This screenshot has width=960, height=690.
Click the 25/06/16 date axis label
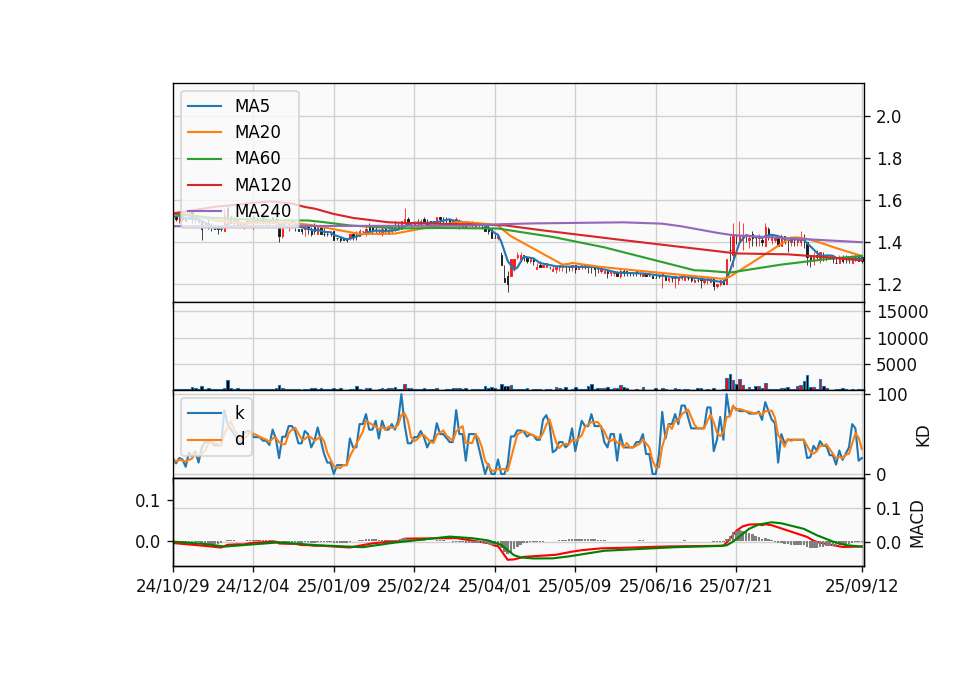pyautogui.click(x=656, y=586)
